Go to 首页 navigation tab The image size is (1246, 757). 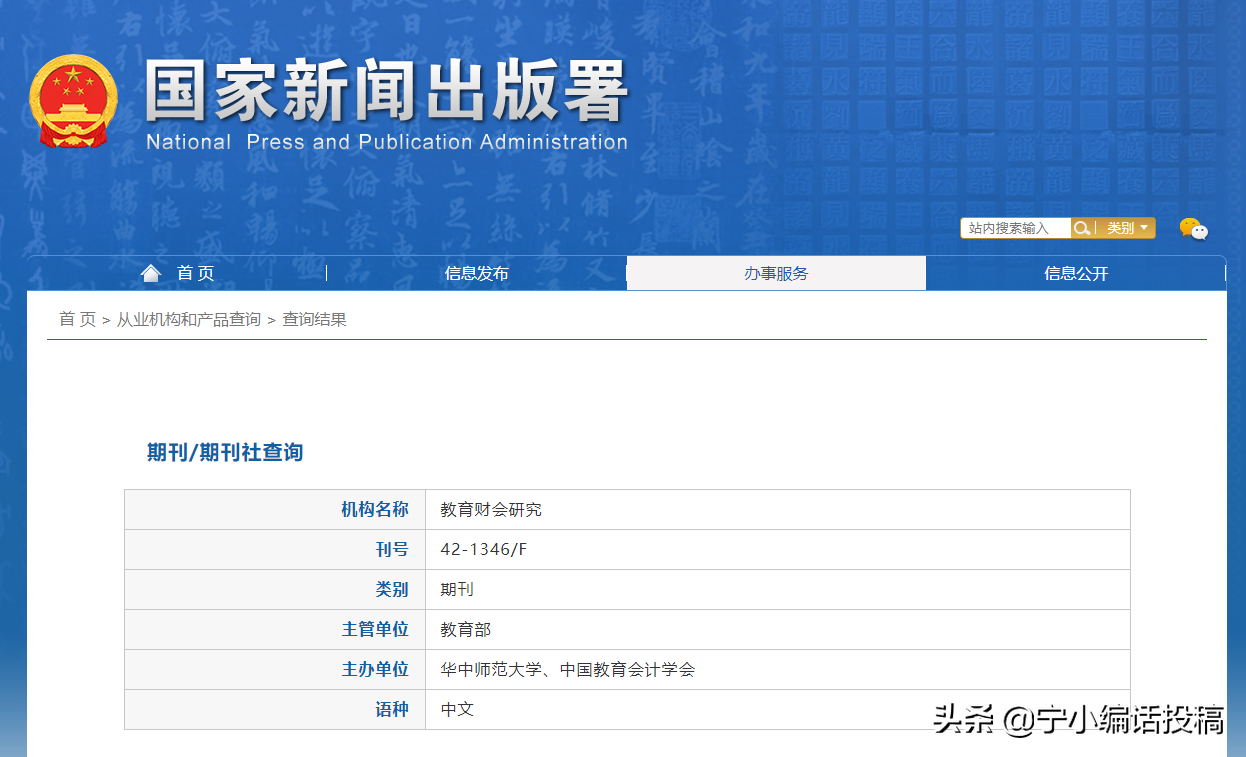(x=177, y=273)
